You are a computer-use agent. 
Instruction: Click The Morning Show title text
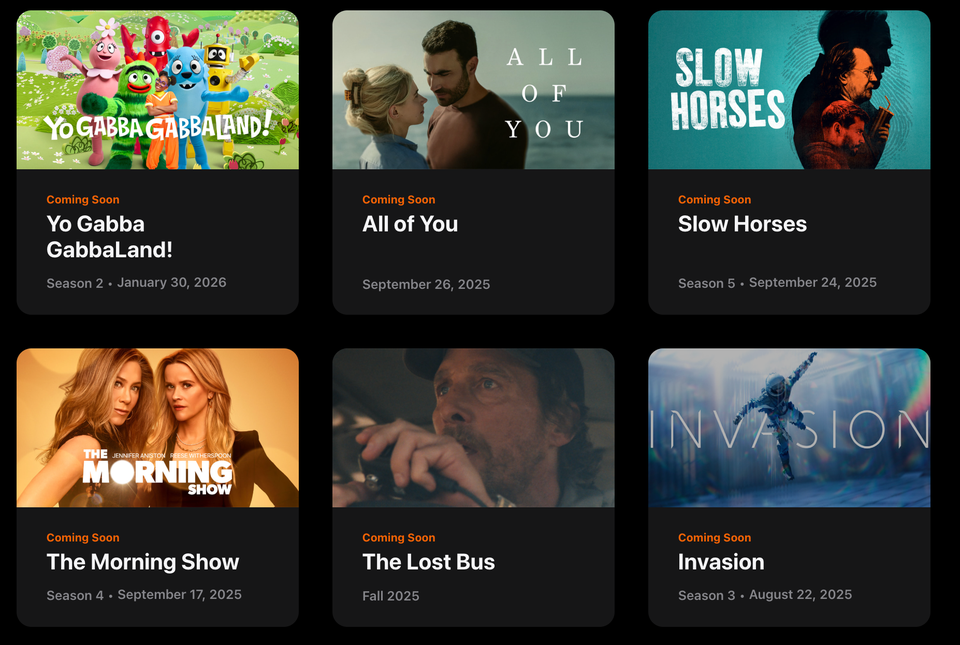143,562
